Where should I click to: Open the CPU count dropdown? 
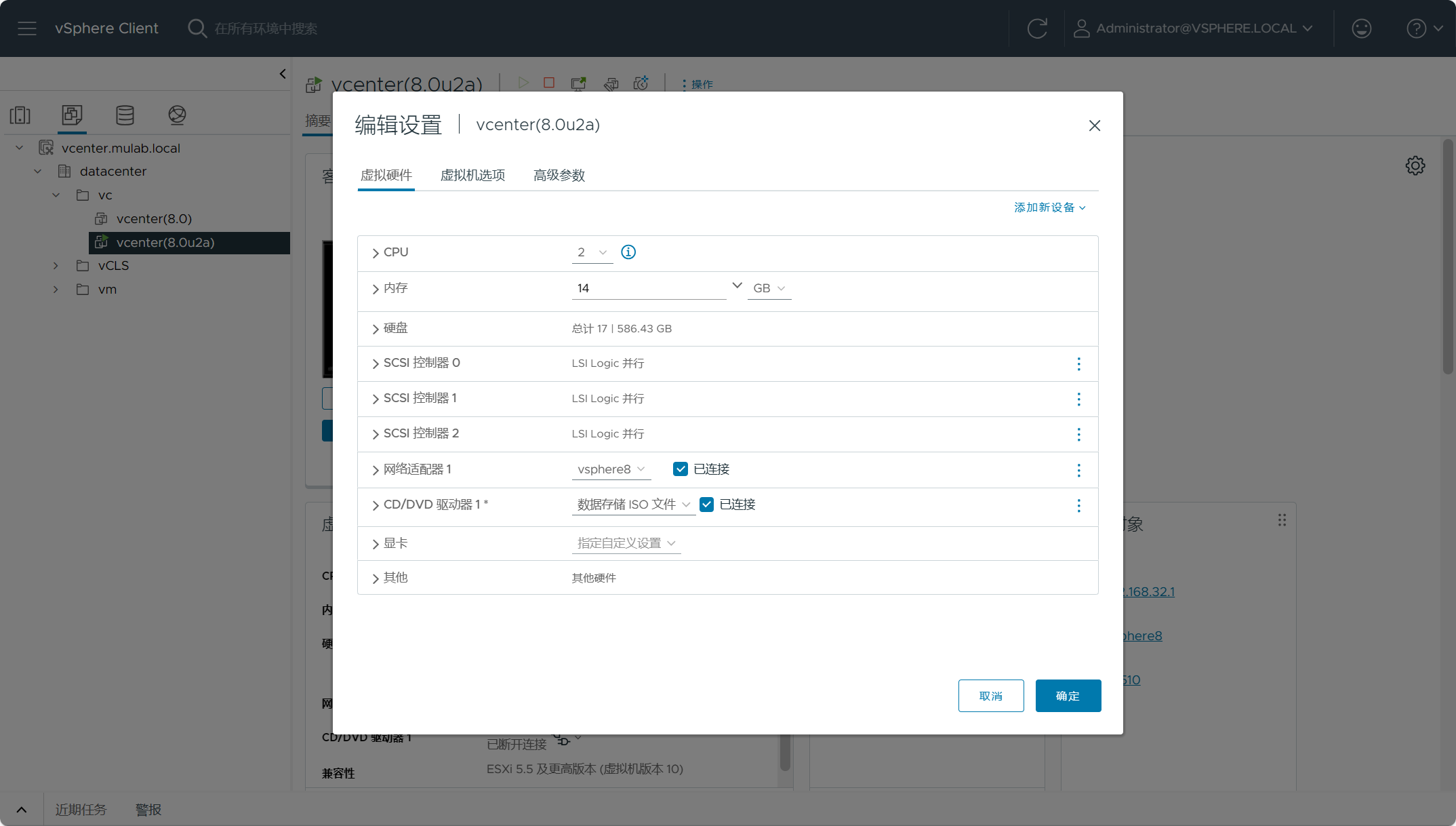point(592,252)
